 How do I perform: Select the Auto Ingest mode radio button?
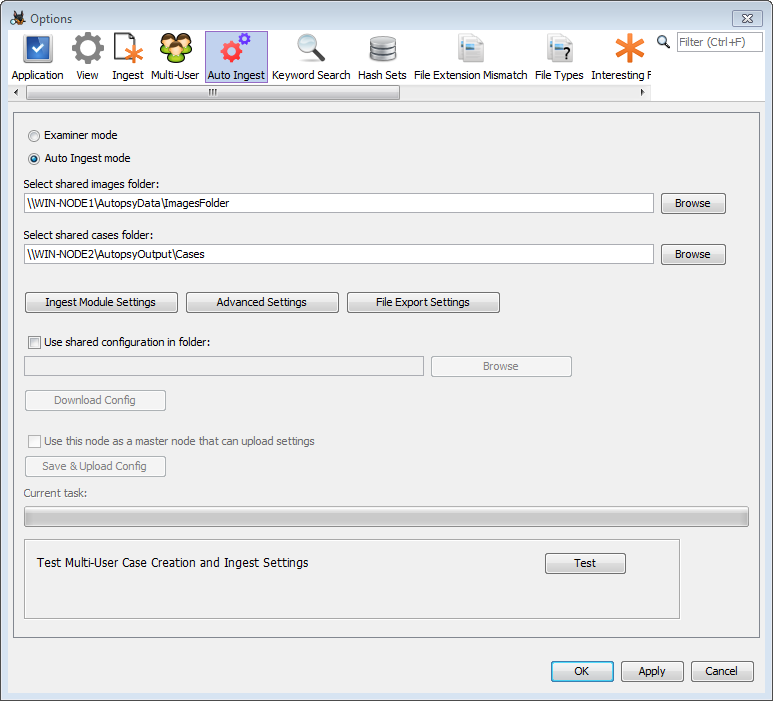point(35,158)
